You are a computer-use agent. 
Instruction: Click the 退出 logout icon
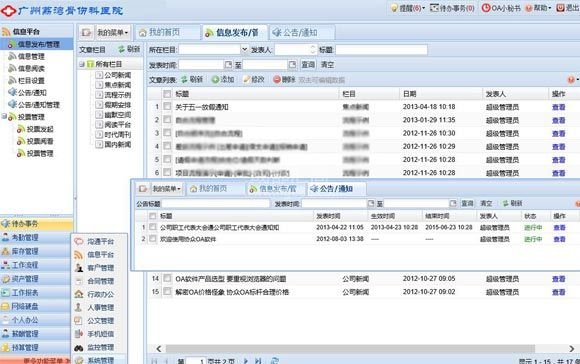pos(560,8)
